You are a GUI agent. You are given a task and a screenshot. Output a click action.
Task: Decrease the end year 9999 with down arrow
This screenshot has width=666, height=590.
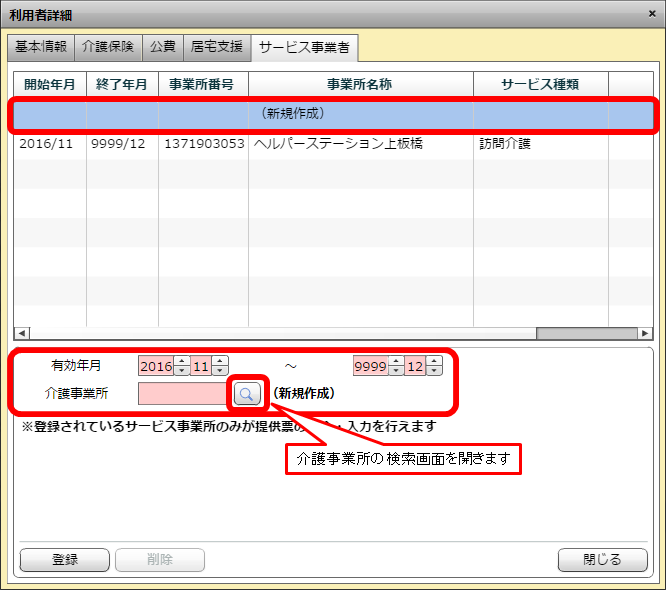[x=396, y=371]
